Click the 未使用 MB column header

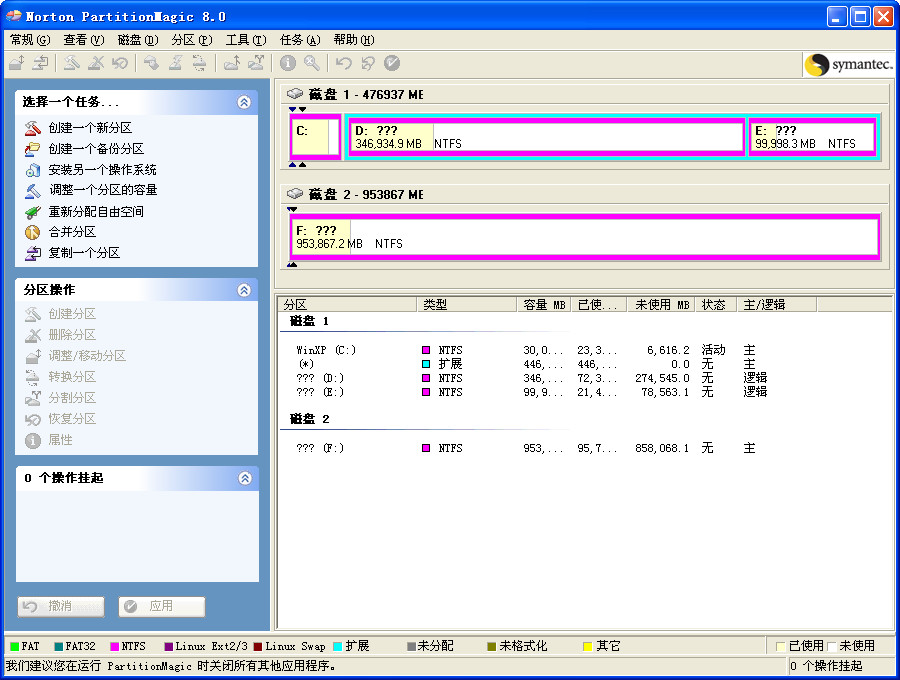pyautogui.click(x=661, y=305)
